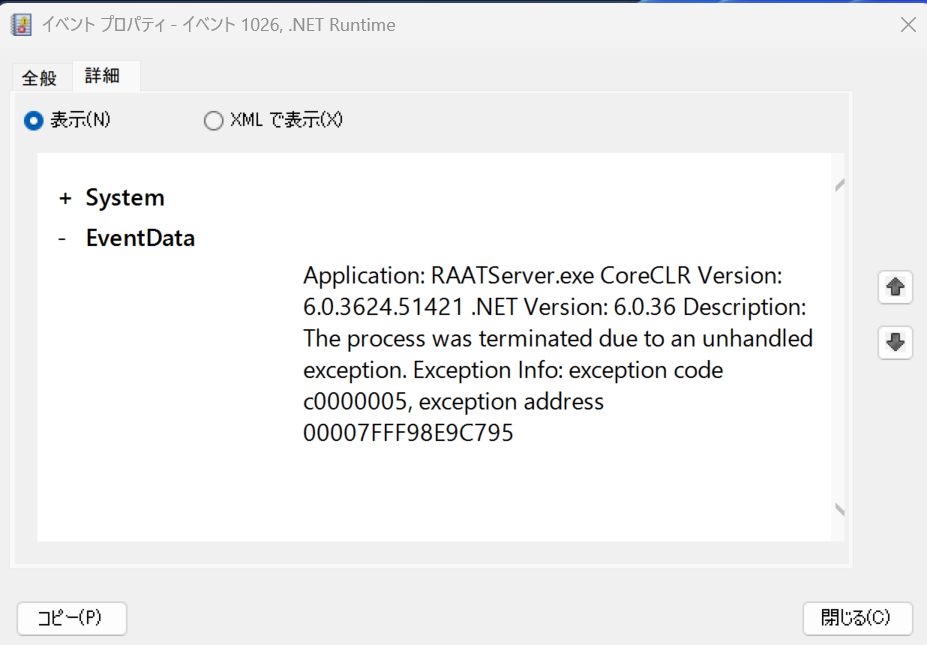Select the XML で表示(X) radio button
The width and height of the screenshot is (927, 645).
pyautogui.click(x=213, y=121)
